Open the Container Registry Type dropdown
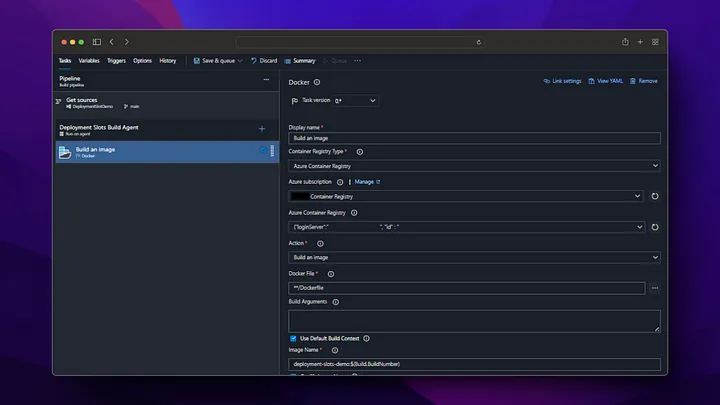Viewport: 720px width, 405px height. coord(474,166)
